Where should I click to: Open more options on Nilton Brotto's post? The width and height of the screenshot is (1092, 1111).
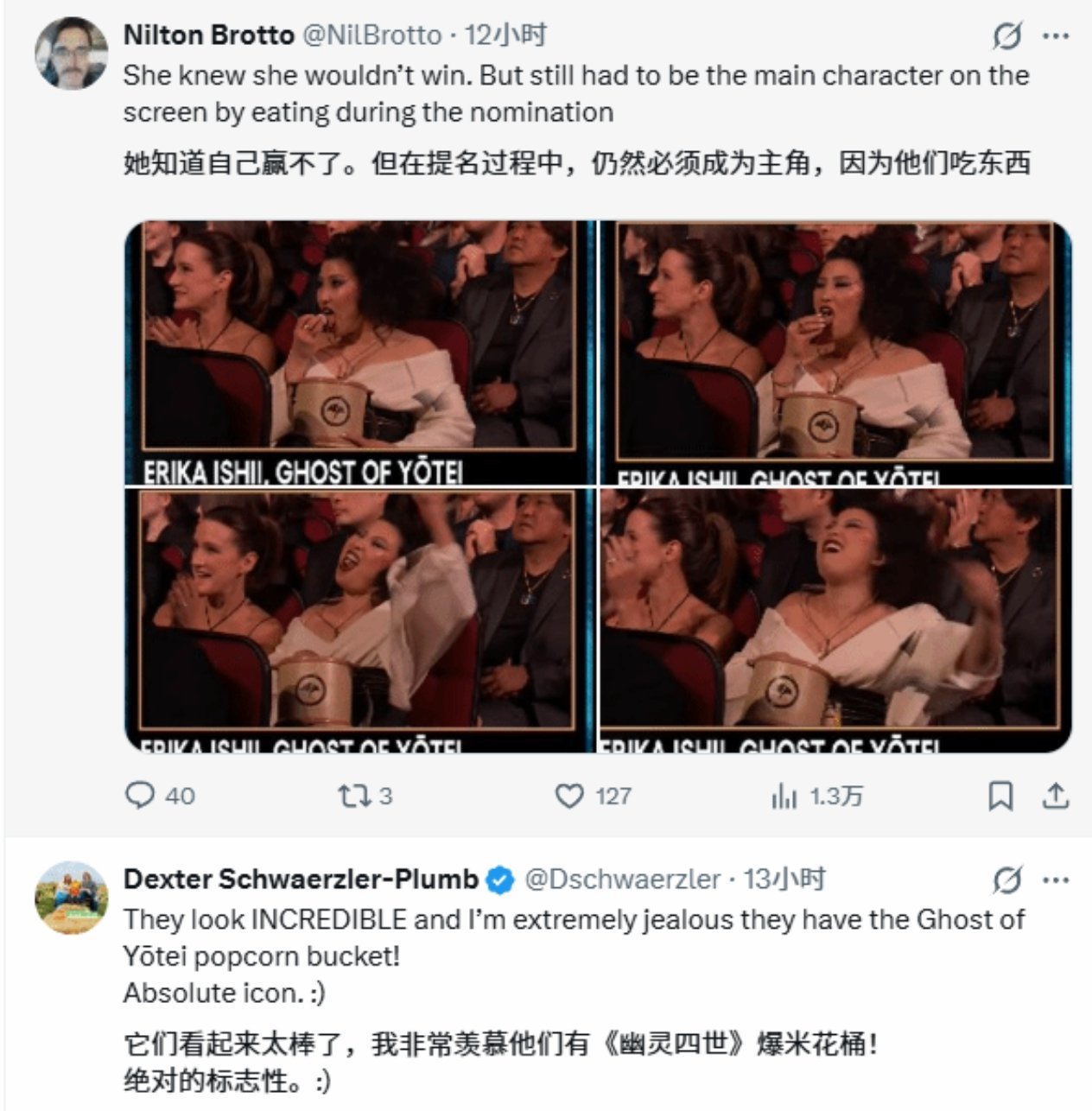(x=1057, y=36)
